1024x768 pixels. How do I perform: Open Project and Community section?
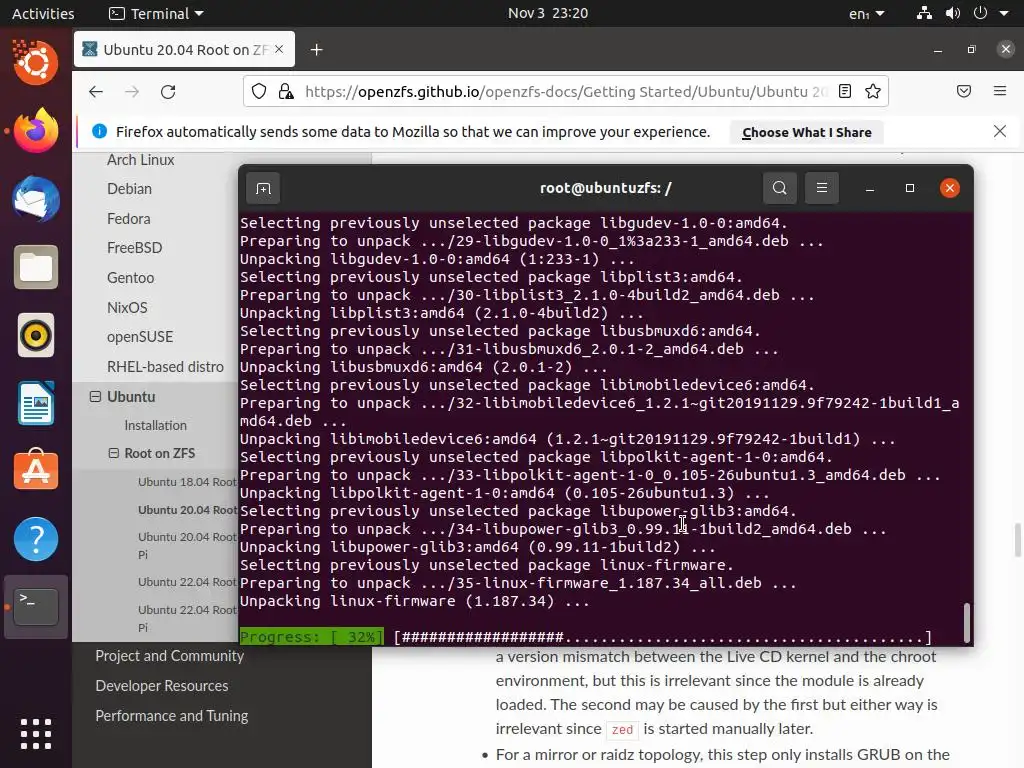coord(170,656)
